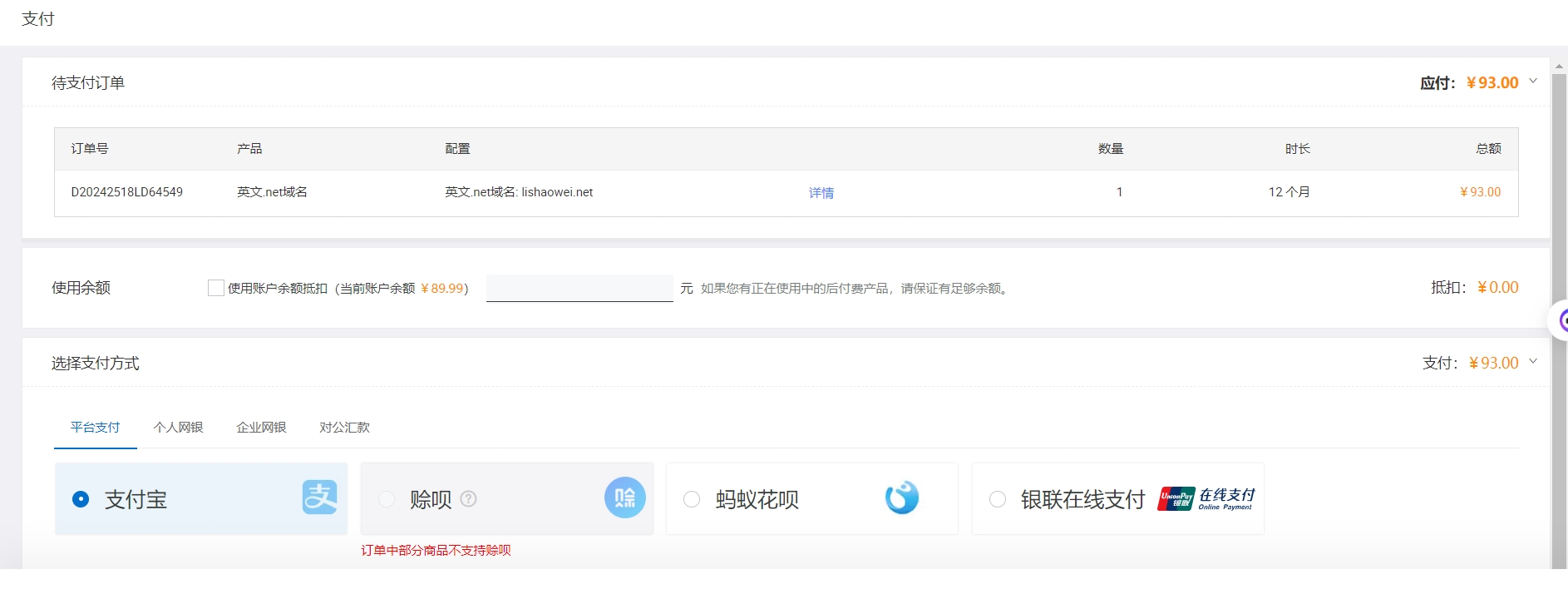The height and width of the screenshot is (594, 1568).
Task: Click the 抵扣 ¥0.00 amount
Action: click(1498, 288)
